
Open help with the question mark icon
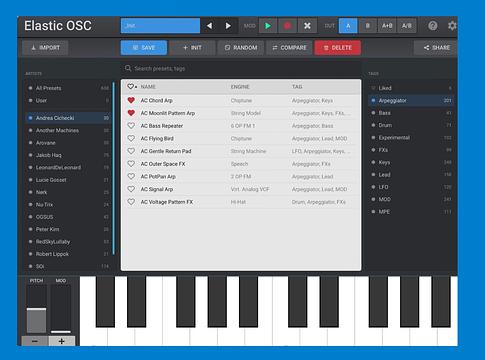(433, 26)
